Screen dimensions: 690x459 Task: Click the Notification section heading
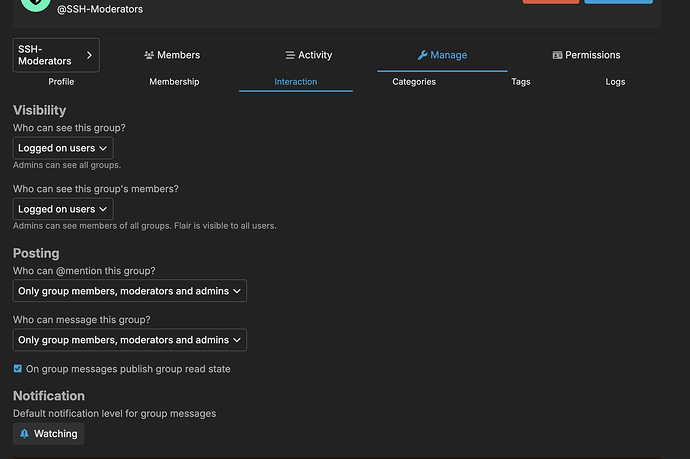click(49, 396)
